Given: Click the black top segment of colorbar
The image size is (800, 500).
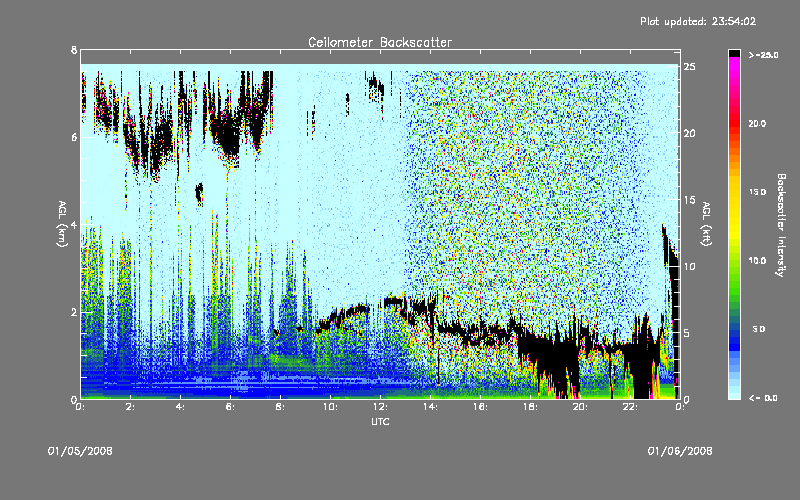Looking at the screenshot, I should 734,53.
